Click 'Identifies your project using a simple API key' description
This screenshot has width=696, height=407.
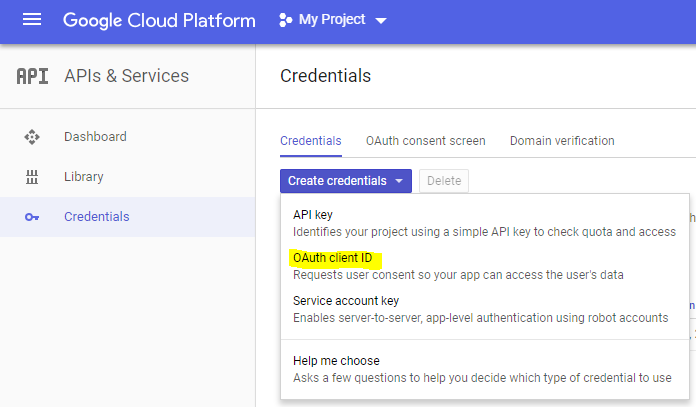tap(484, 232)
